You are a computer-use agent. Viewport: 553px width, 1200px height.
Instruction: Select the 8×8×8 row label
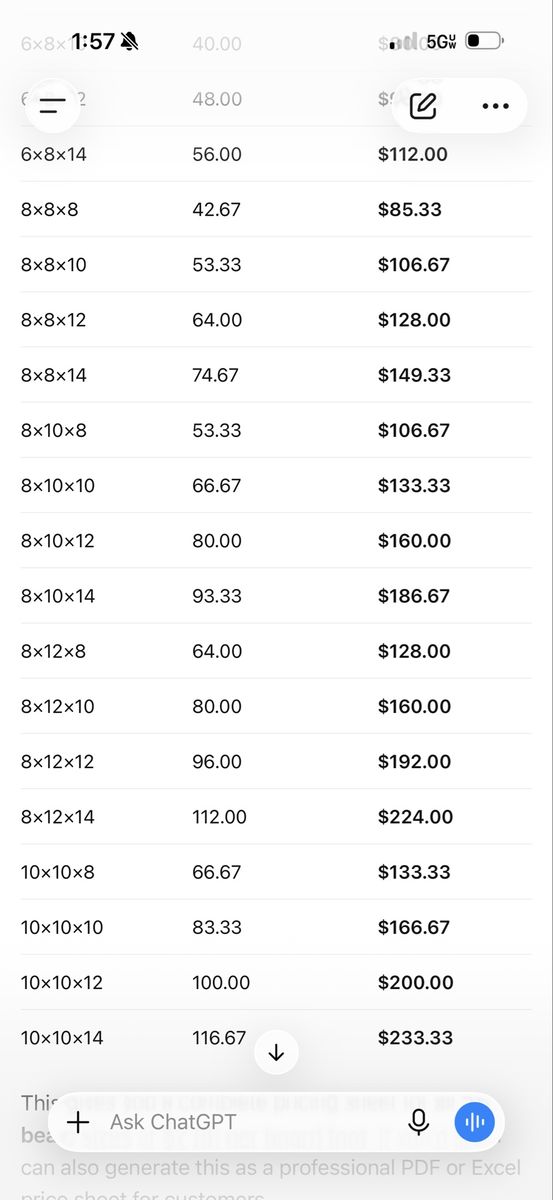coord(49,210)
